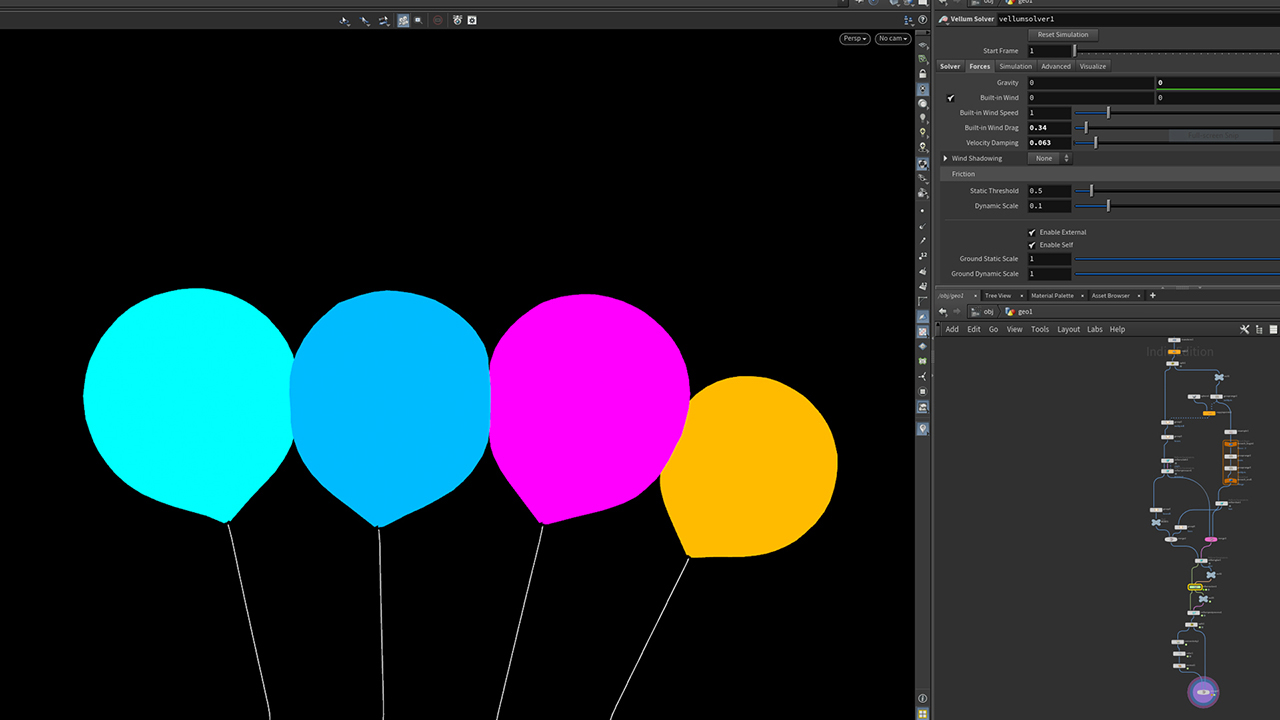Open the Layout menu in network editor
The height and width of the screenshot is (720, 1280).
click(1068, 329)
